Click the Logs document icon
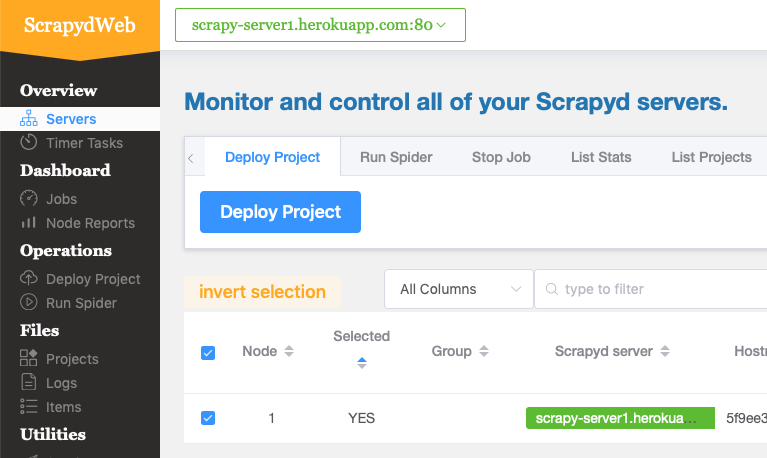 click(28, 383)
